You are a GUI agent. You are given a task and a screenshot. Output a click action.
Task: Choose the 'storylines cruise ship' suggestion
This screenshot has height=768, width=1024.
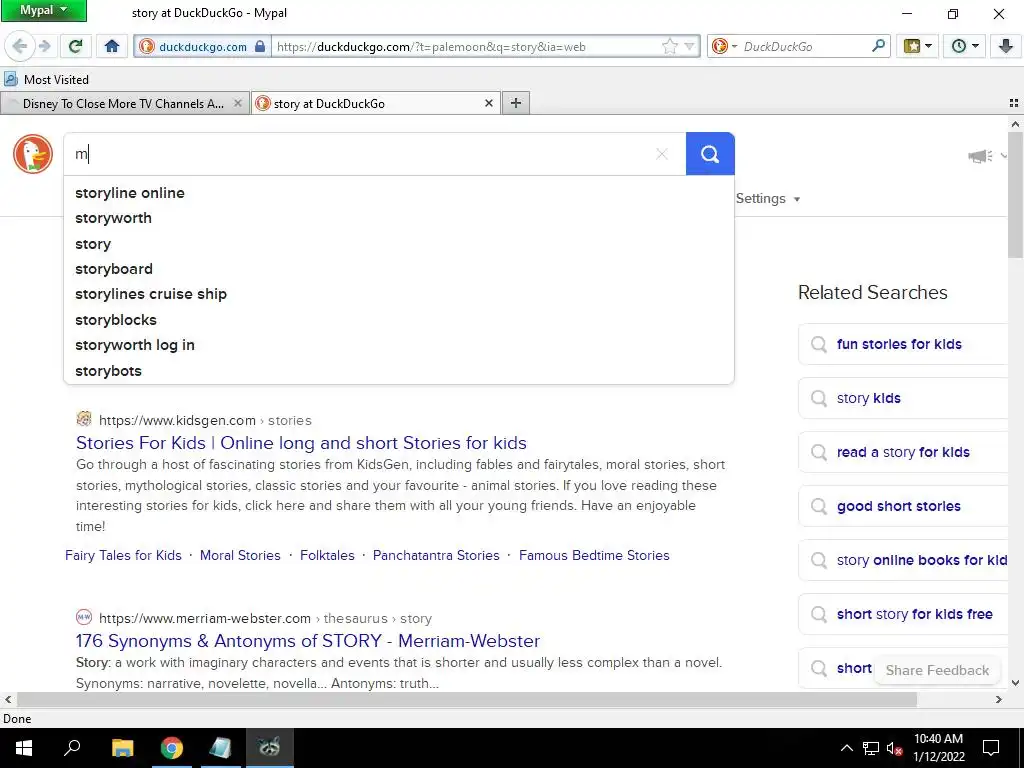pyautogui.click(x=398, y=295)
